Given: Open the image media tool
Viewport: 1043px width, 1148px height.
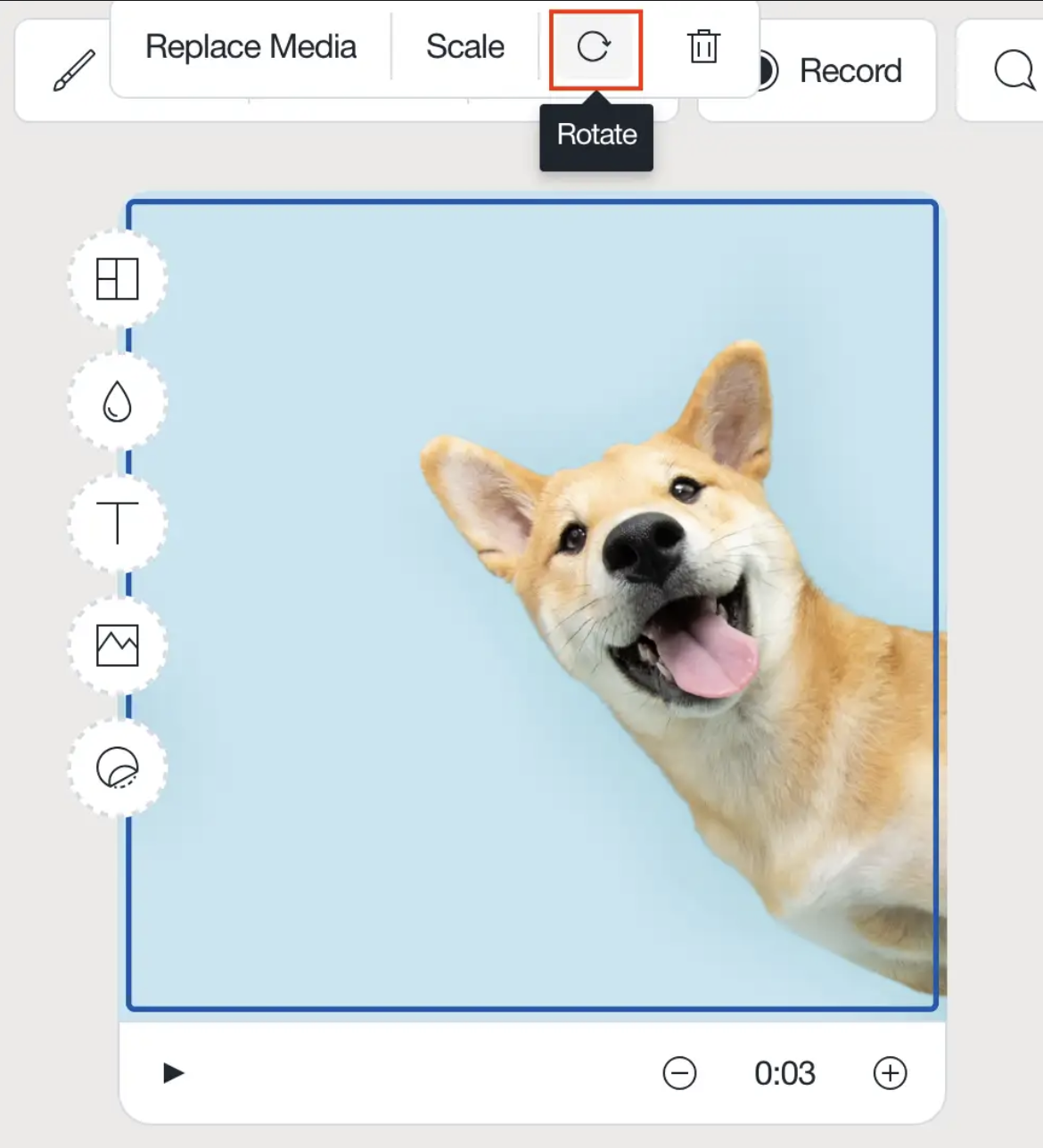Looking at the screenshot, I should pyautogui.click(x=118, y=645).
